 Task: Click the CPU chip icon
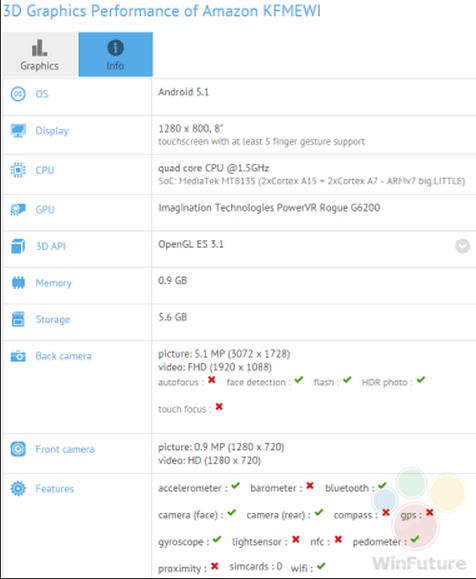[18, 170]
